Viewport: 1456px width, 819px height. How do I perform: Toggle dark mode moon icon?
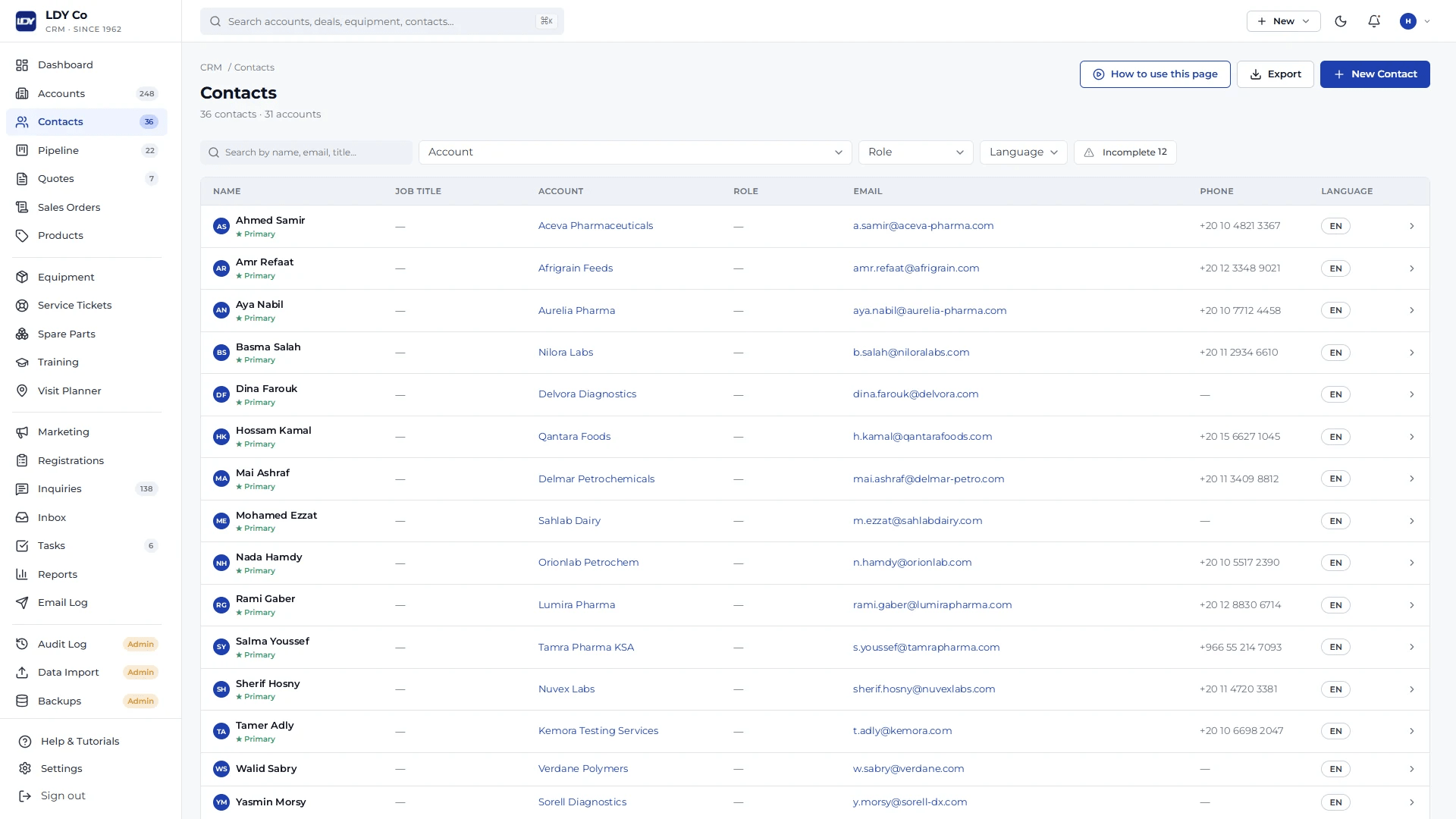tap(1341, 21)
